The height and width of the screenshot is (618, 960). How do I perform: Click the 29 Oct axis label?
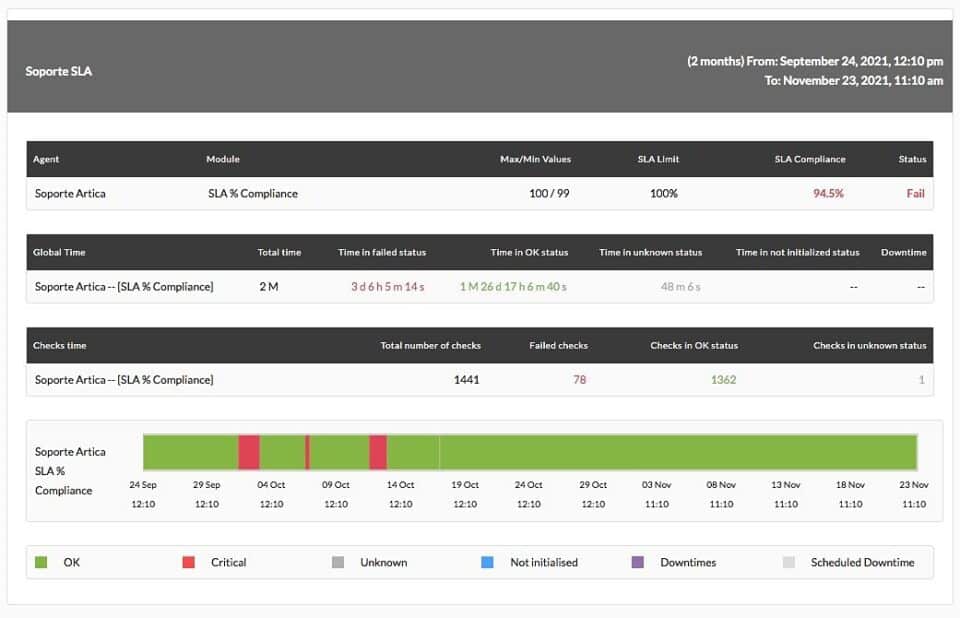click(593, 484)
